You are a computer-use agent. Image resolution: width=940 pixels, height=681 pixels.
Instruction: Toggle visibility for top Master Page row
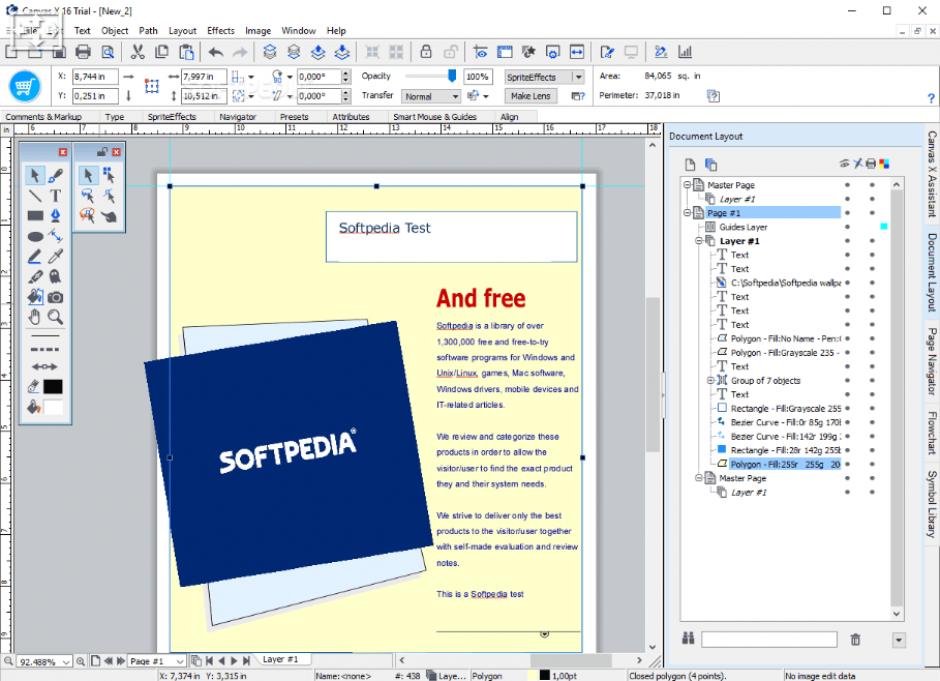coord(848,185)
